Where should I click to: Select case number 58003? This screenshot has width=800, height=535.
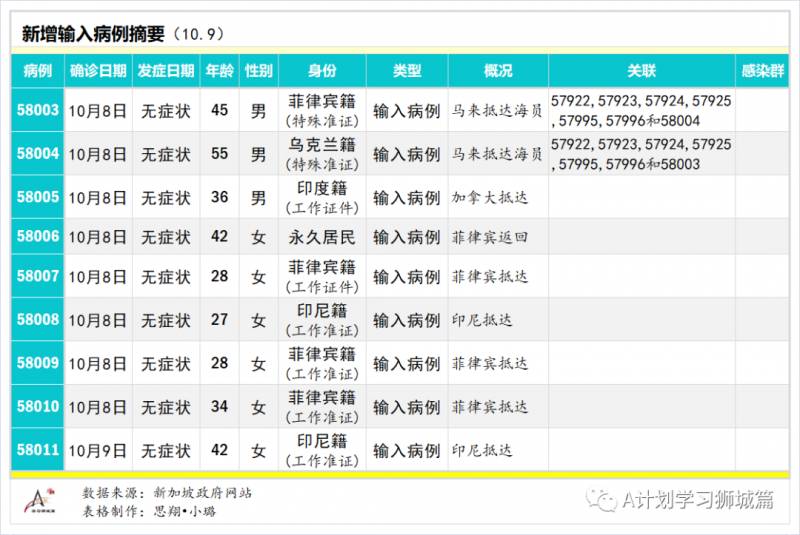[38, 110]
